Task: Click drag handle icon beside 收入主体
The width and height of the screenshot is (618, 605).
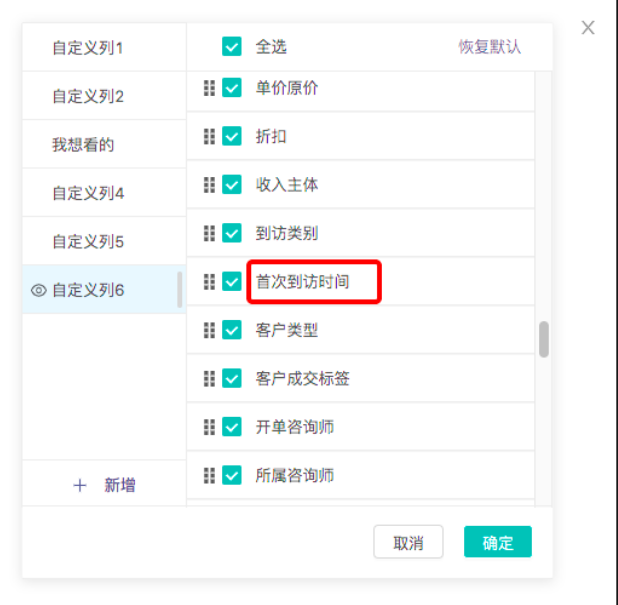Action: (x=209, y=185)
